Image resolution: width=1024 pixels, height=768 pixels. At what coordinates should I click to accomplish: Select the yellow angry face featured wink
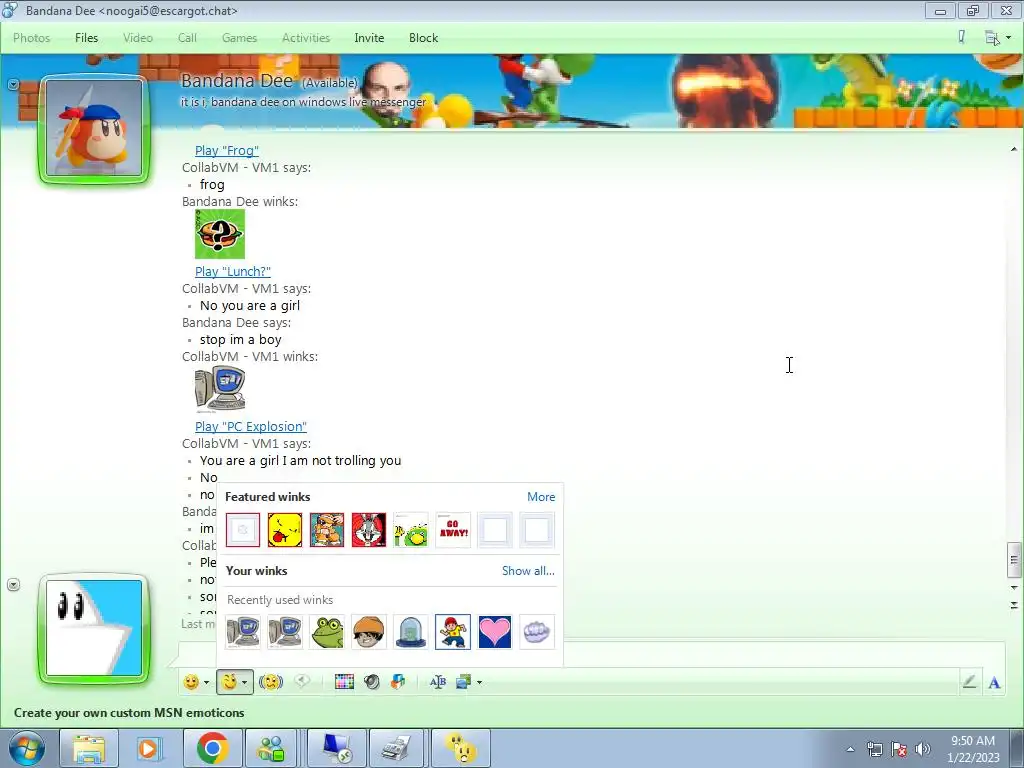285,530
